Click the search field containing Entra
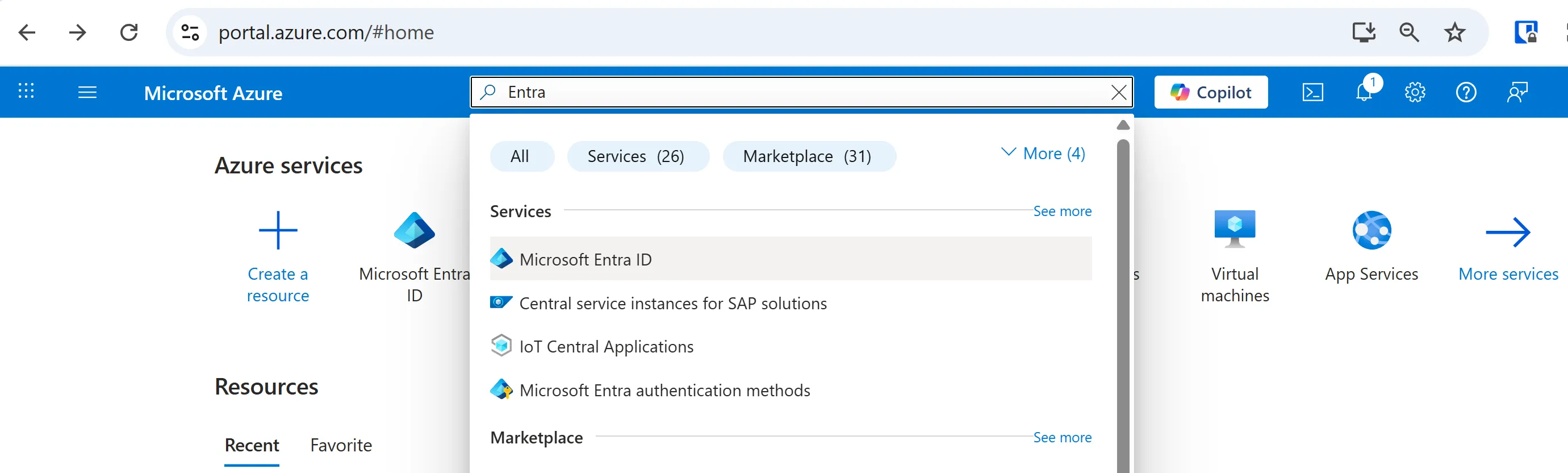 (791, 93)
